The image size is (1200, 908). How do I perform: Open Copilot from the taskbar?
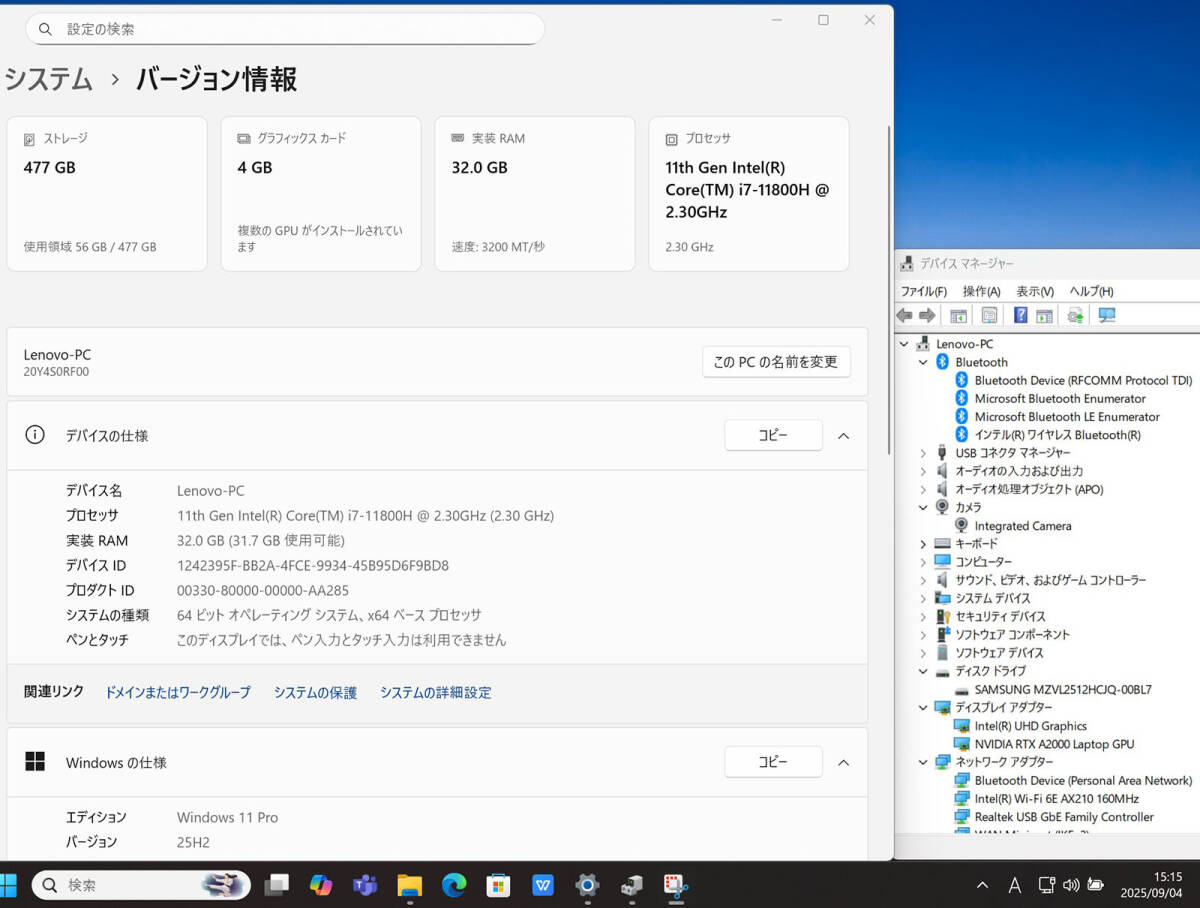[320, 885]
